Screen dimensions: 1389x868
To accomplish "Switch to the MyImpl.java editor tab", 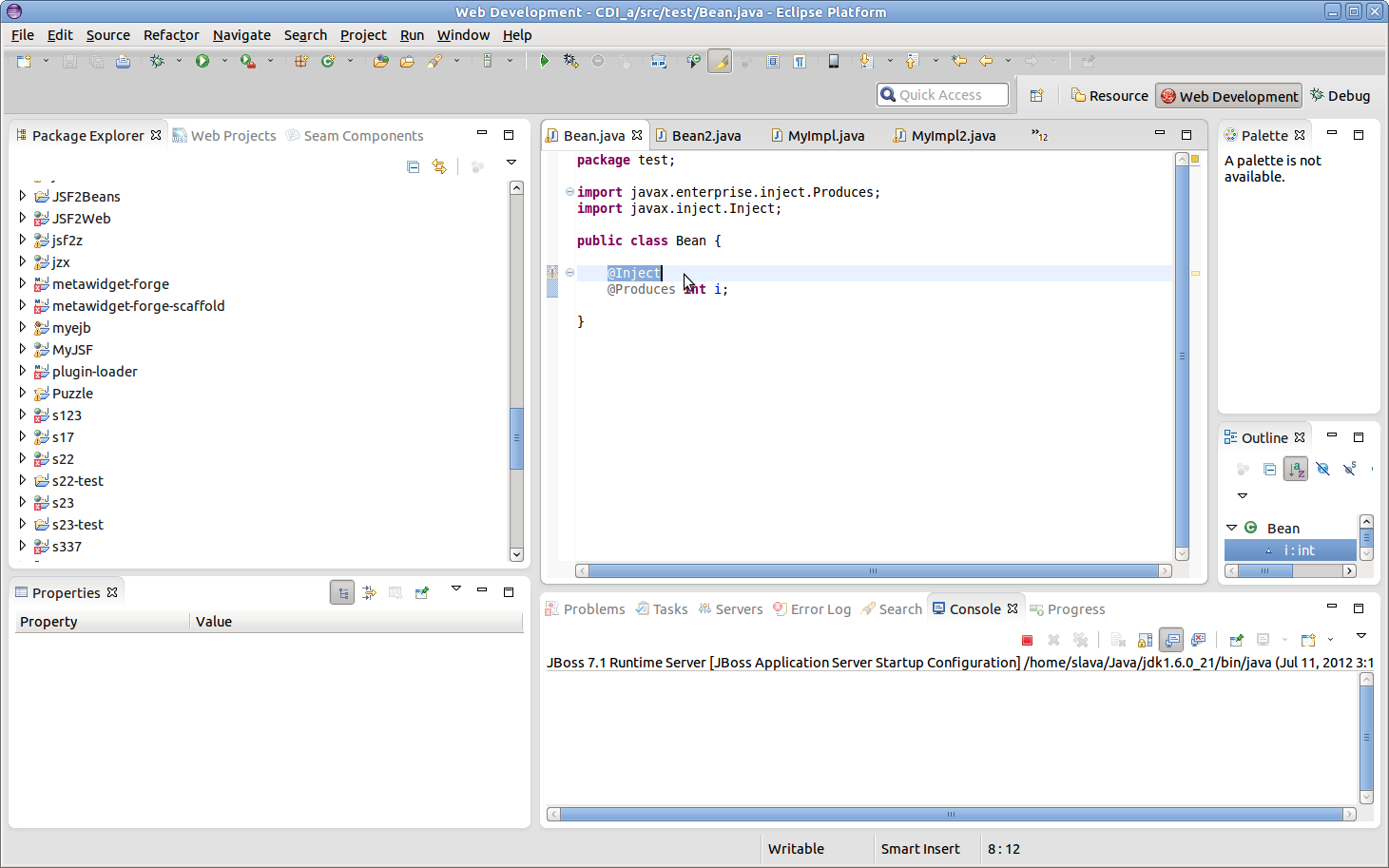I will click(825, 136).
